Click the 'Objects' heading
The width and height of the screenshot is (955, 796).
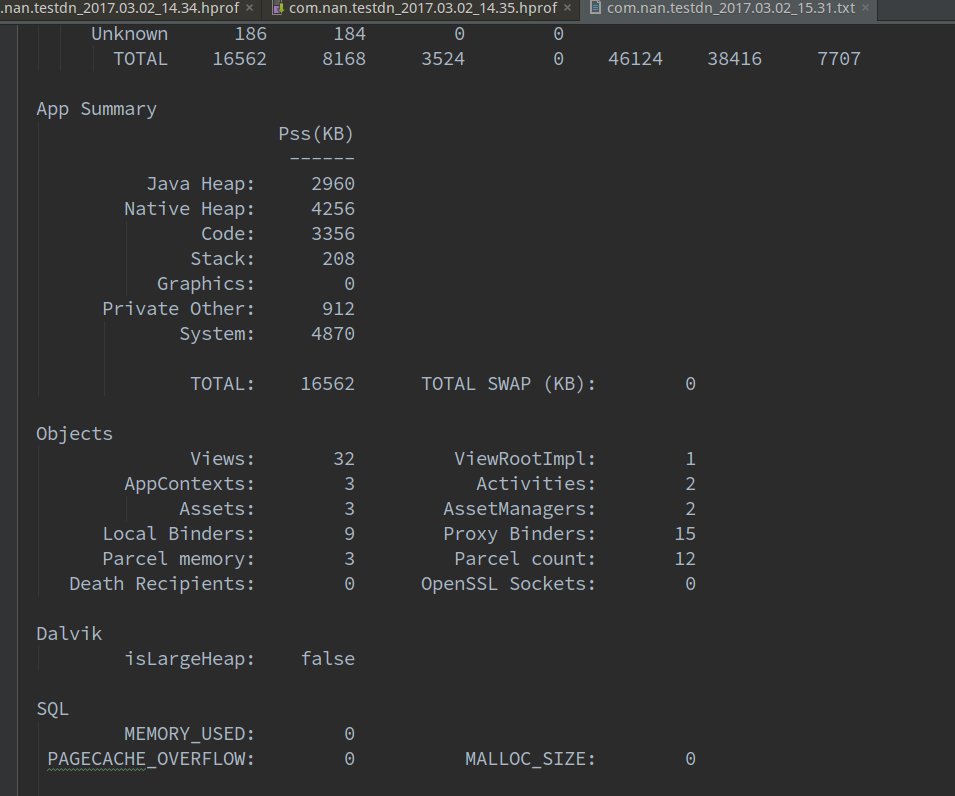(x=74, y=434)
